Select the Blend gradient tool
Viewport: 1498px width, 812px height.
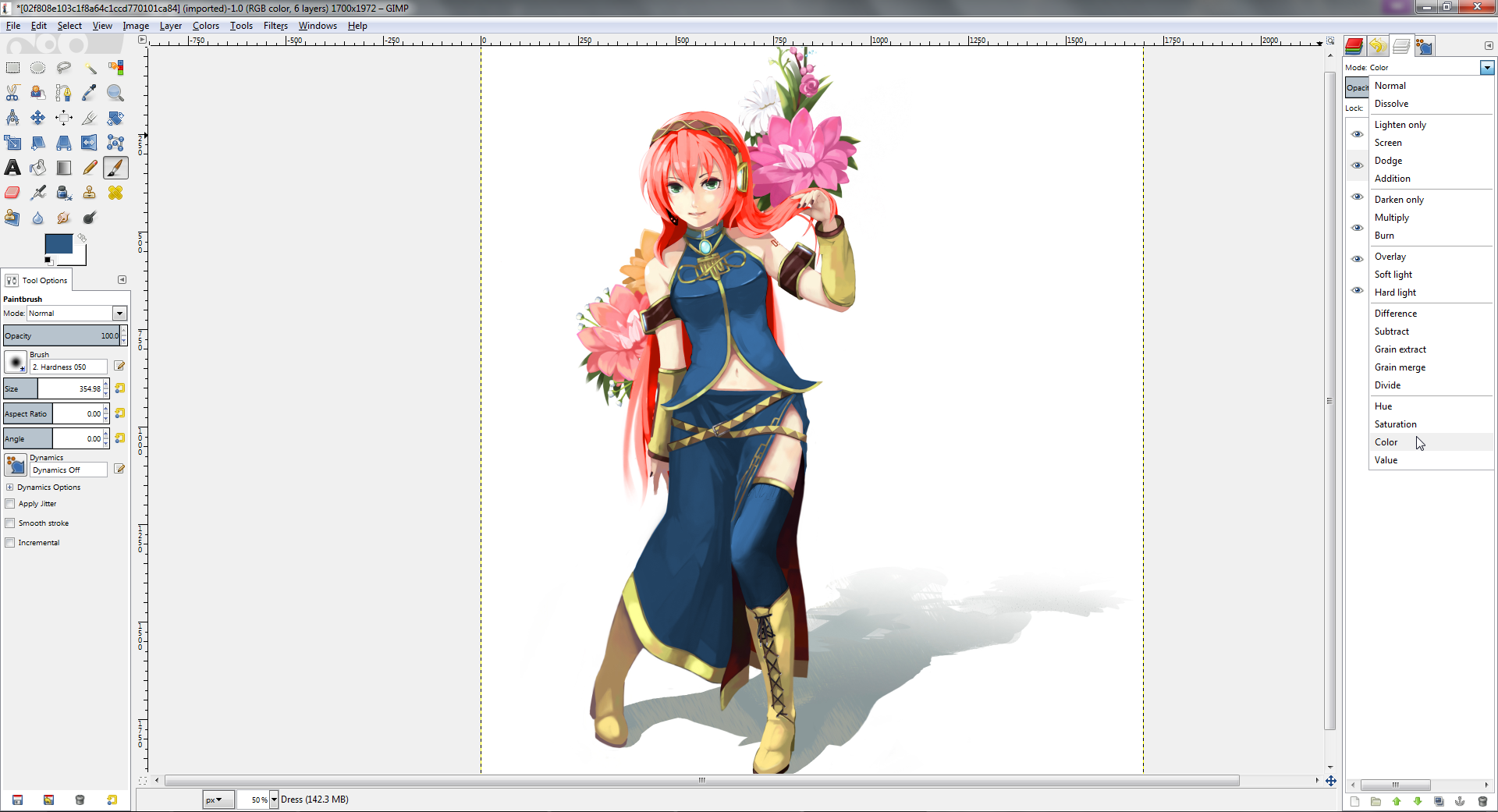[x=64, y=168]
